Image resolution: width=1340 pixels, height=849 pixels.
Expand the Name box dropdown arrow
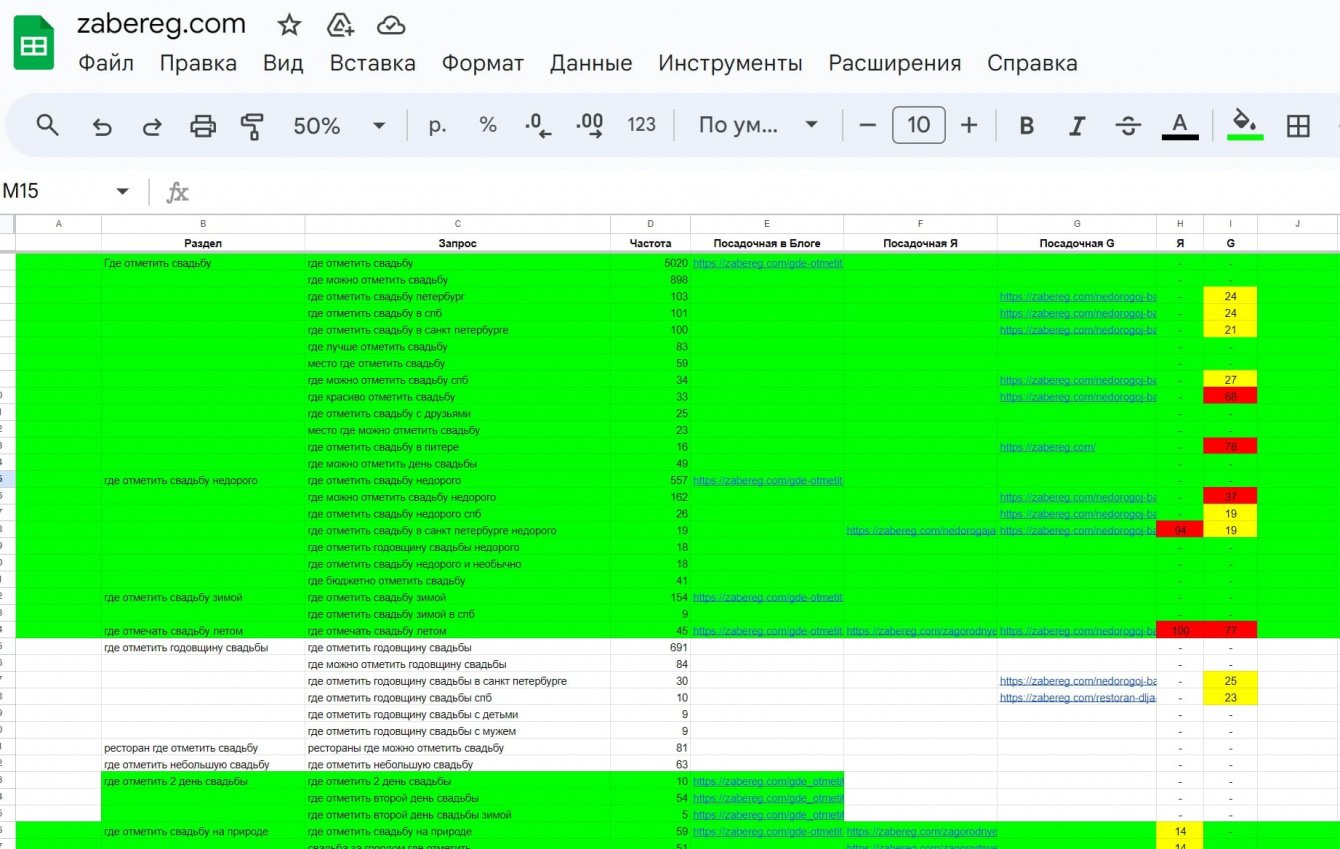tap(122, 191)
